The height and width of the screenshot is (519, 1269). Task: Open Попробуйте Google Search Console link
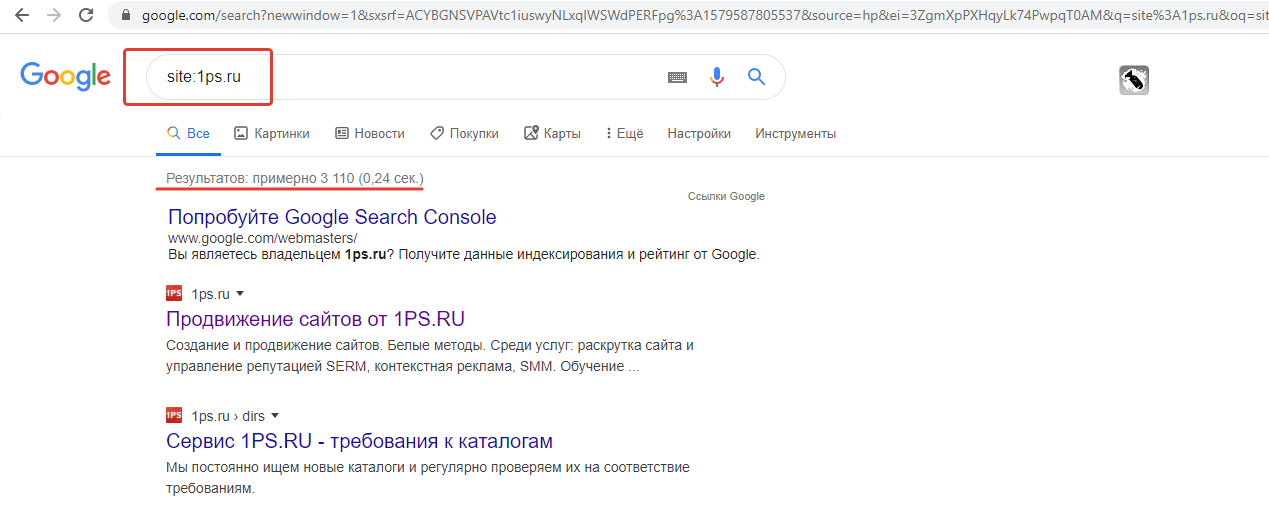(332, 217)
